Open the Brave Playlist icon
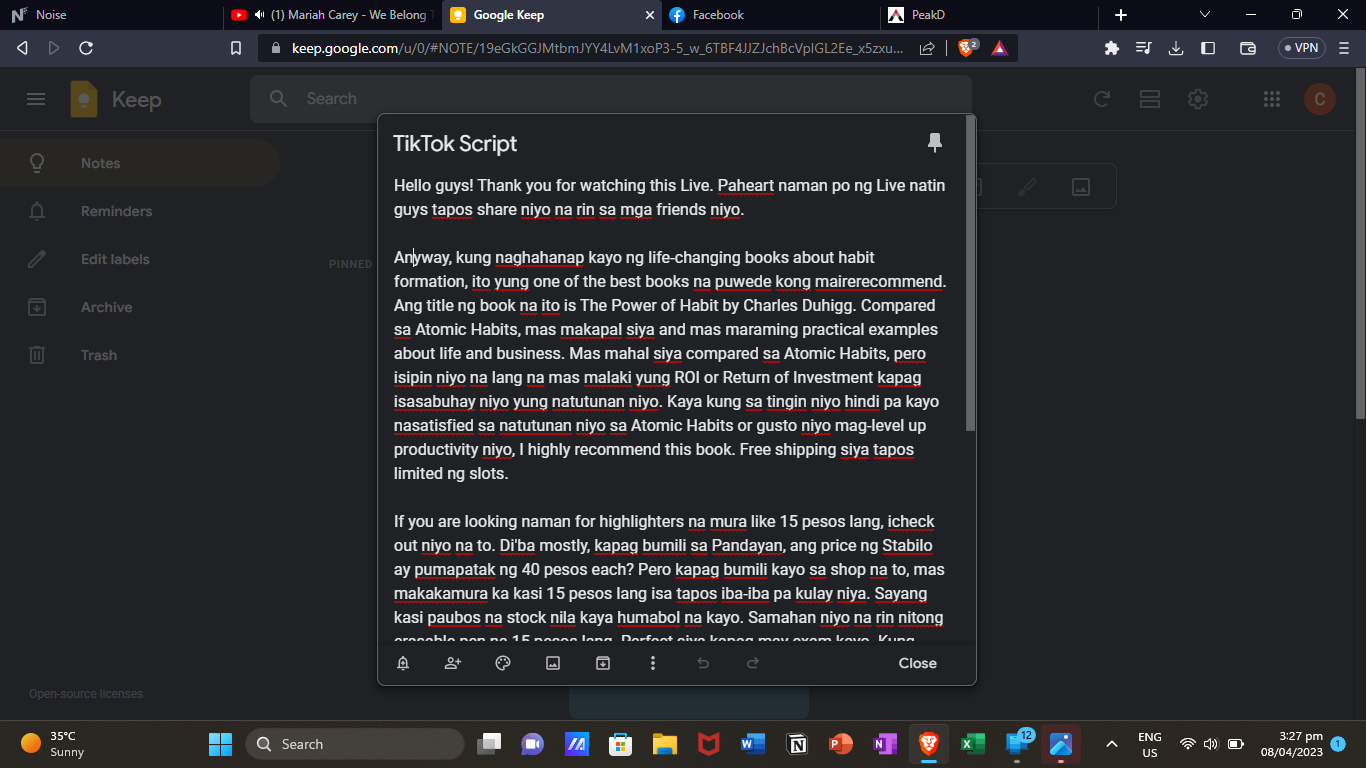 [1144, 48]
